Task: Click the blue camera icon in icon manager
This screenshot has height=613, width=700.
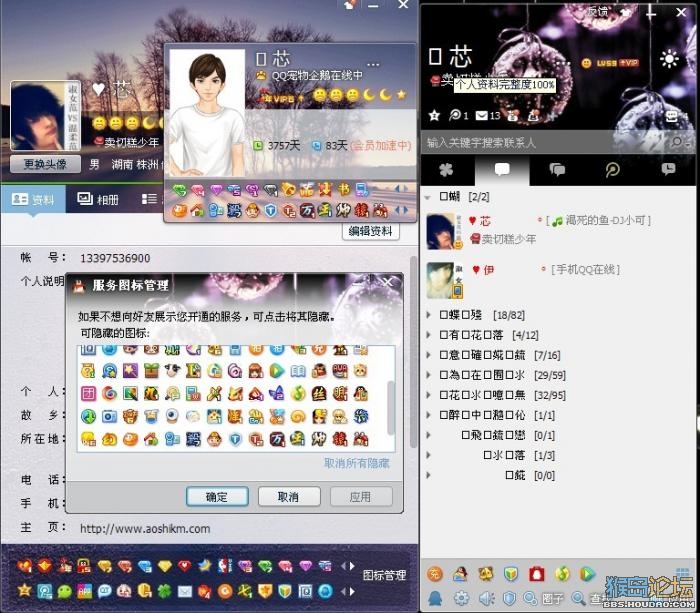Action: [x=109, y=416]
